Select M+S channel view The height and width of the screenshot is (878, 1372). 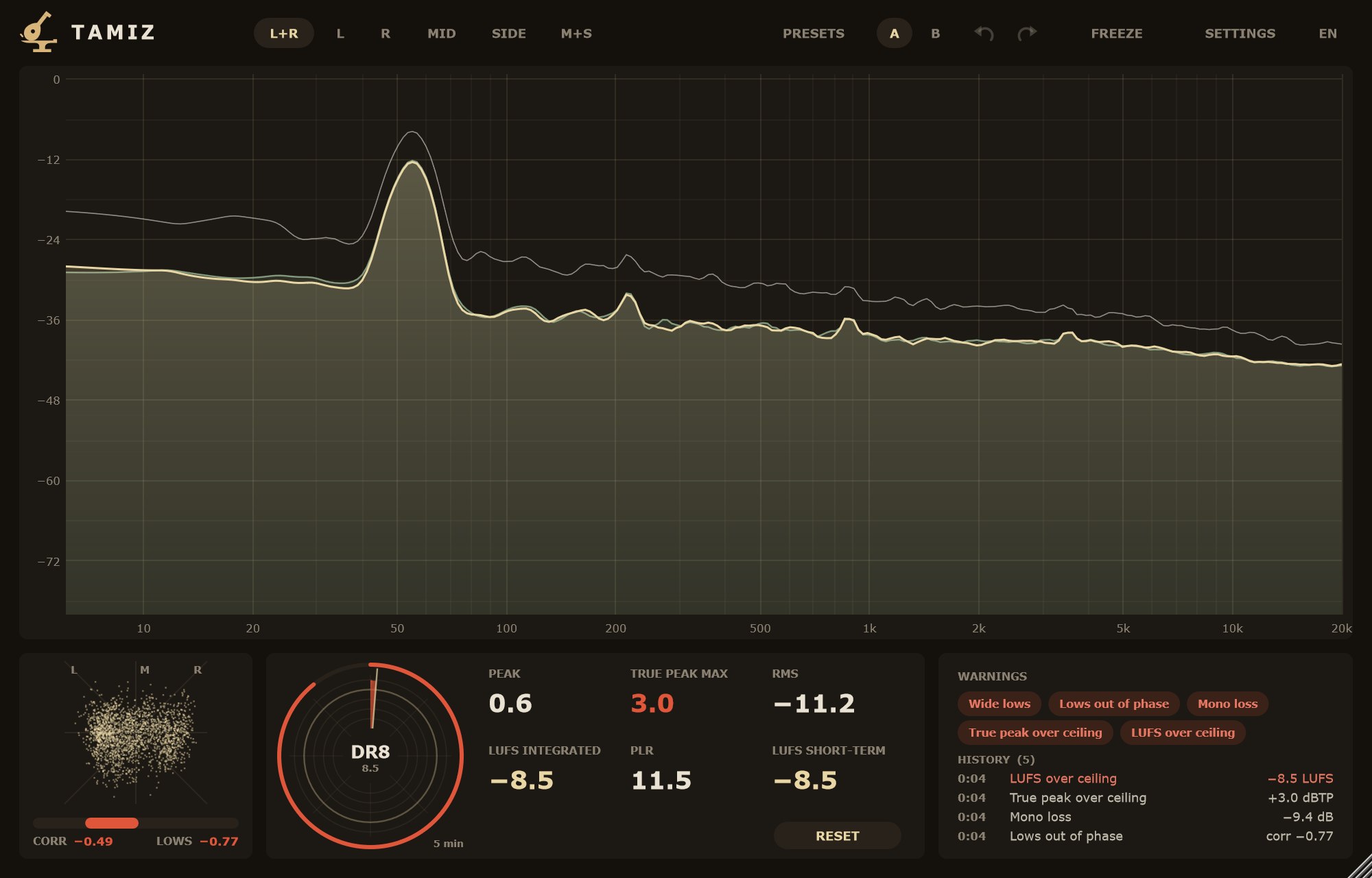(x=576, y=33)
